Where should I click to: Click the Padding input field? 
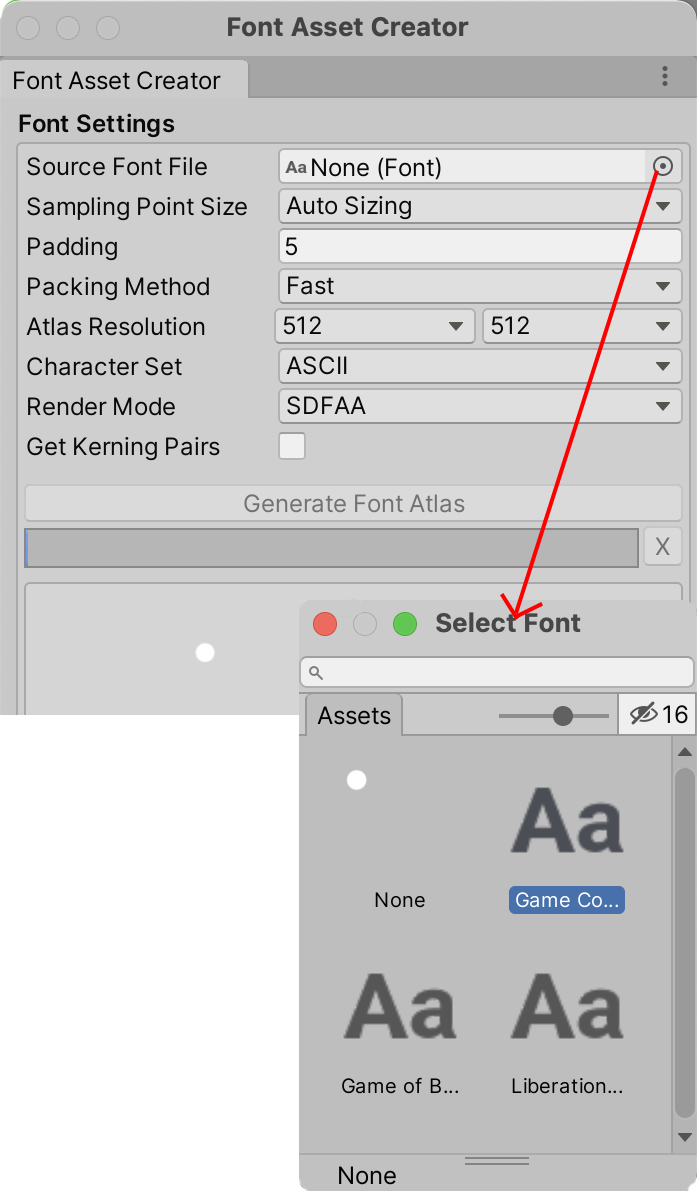point(480,247)
